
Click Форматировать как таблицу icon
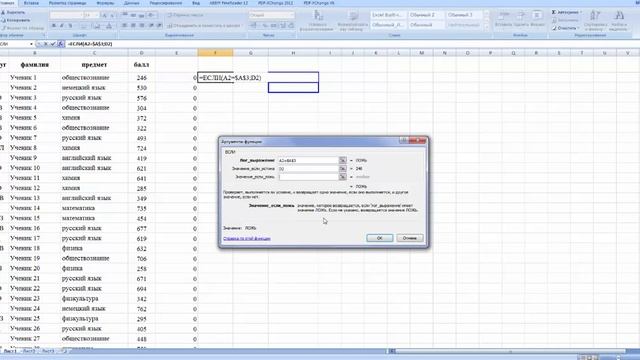tap(353, 16)
